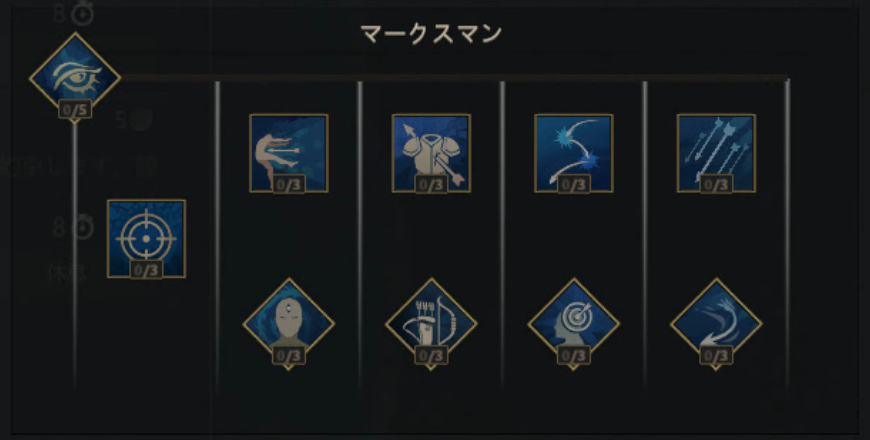Click the 0/3 badge on arrow volley skill
870x440 pixels.
pos(716,184)
